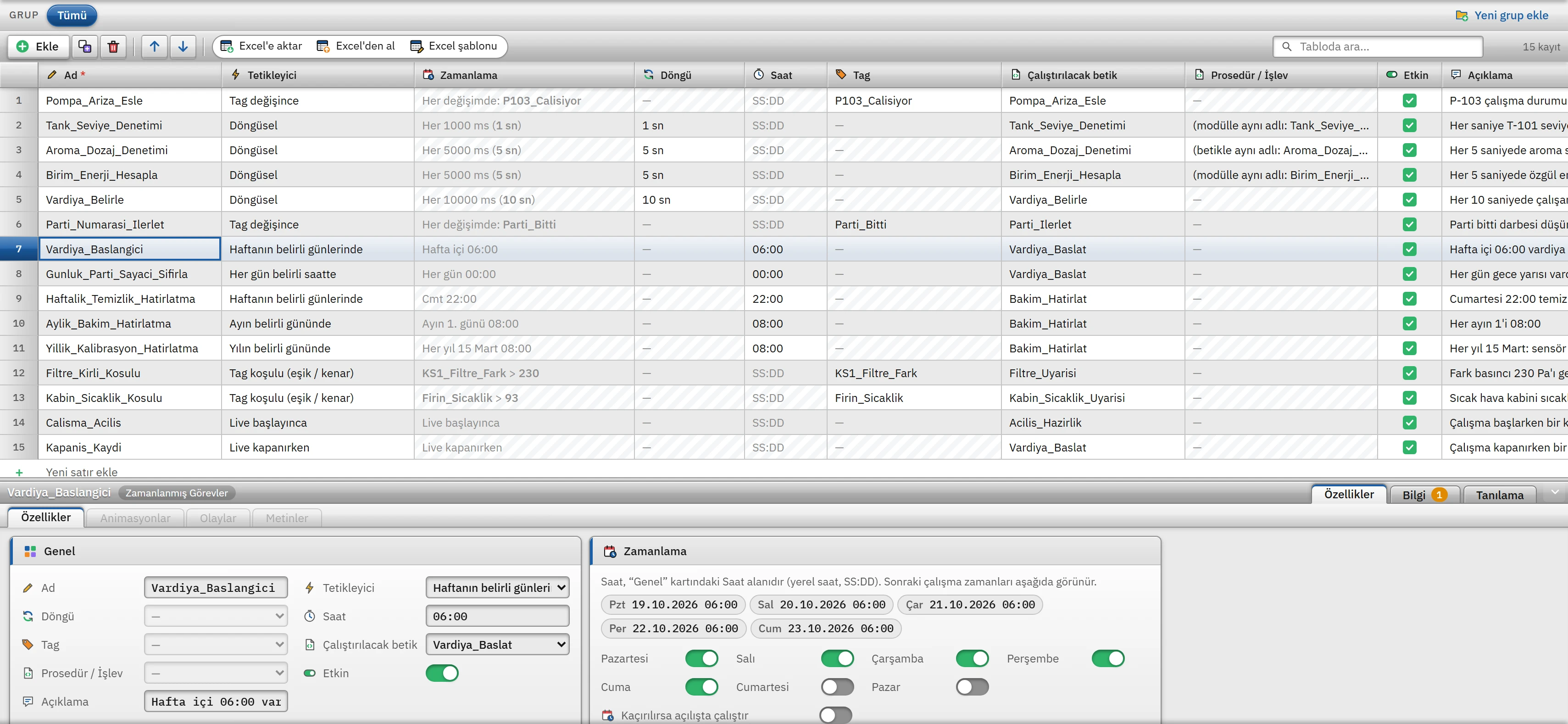Click the Tabloda ara search field
Viewport: 1568px width, 724px height.
click(1378, 46)
